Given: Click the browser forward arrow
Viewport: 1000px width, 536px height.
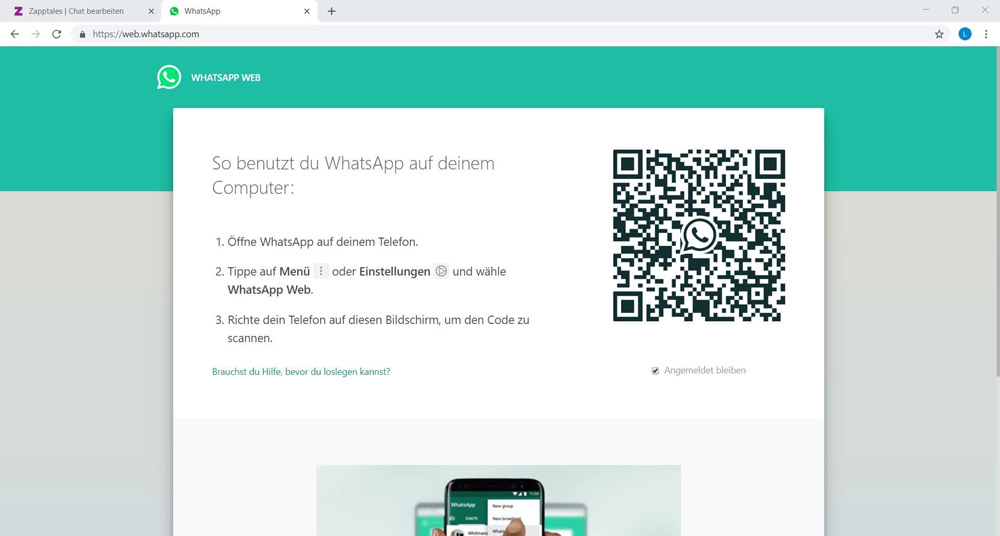Looking at the screenshot, I should [36, 34].
